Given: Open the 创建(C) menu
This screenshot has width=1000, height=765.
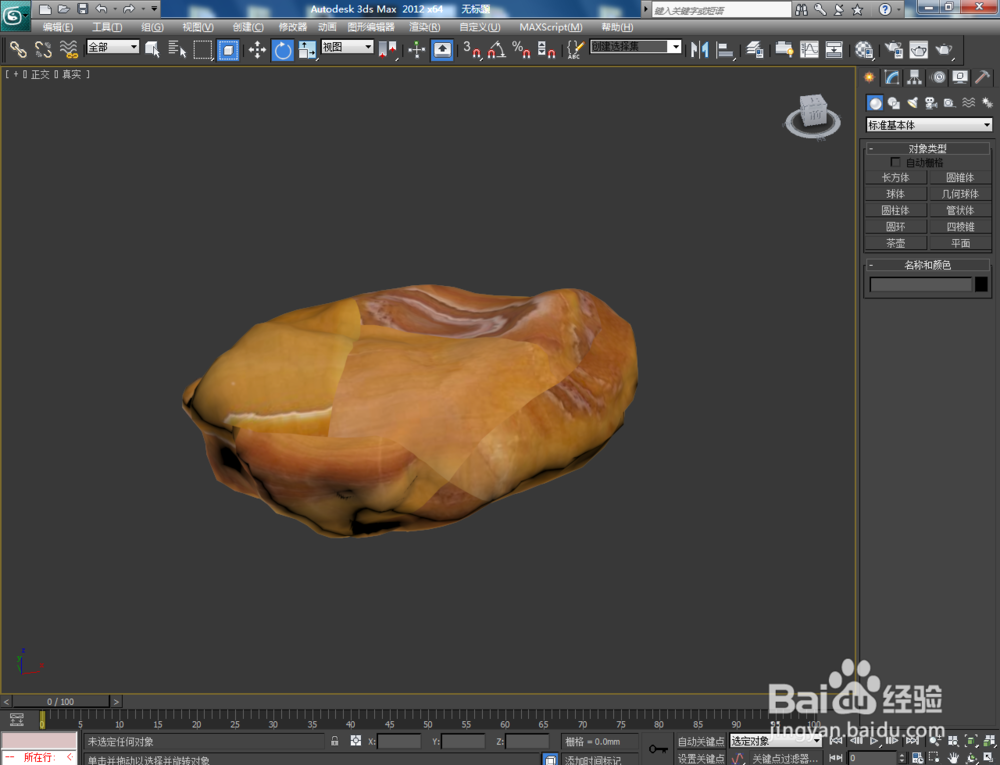Looking at the screenshot, I should point(248,27).
